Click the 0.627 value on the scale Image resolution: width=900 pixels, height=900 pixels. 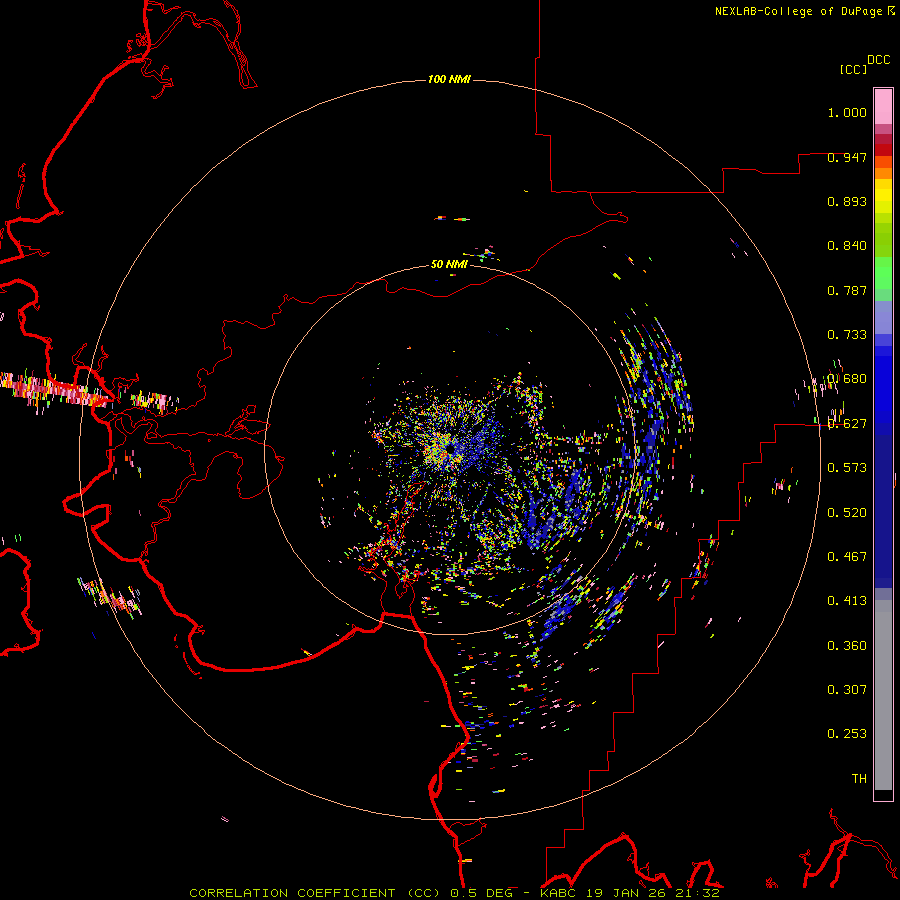pos(847,424)
